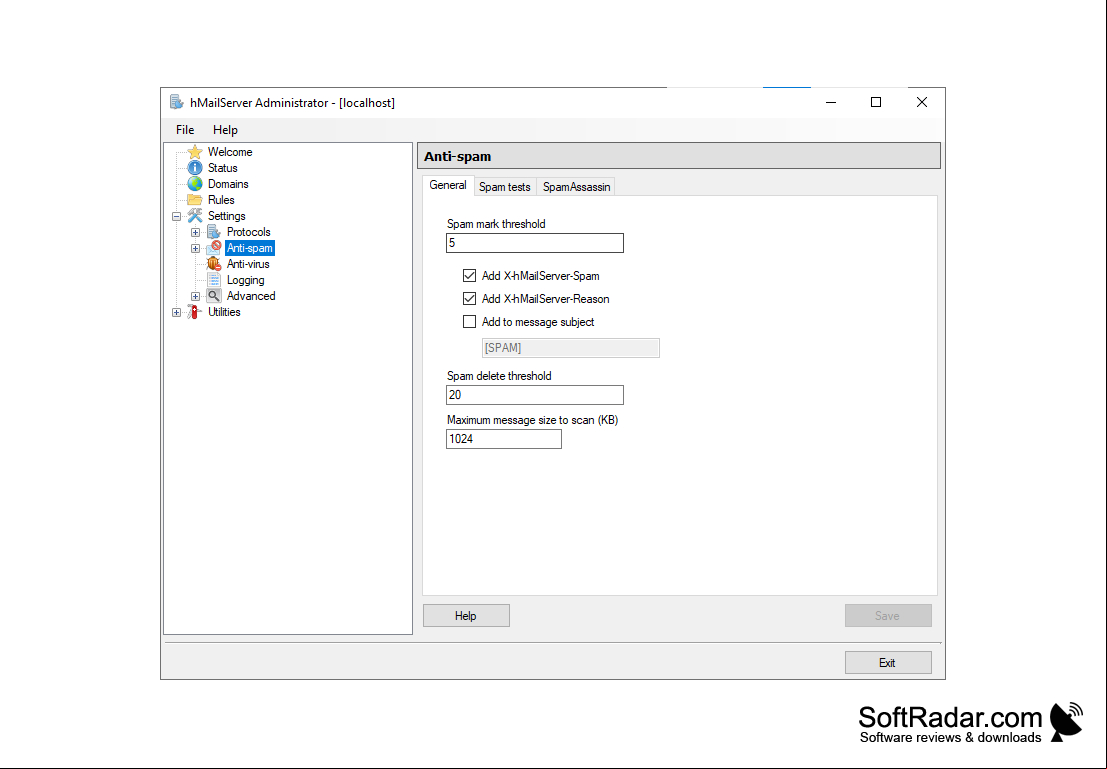This screenshot has width=1107, height=769.
Task: Select Anti-spam in the tree
Action: 249,248
